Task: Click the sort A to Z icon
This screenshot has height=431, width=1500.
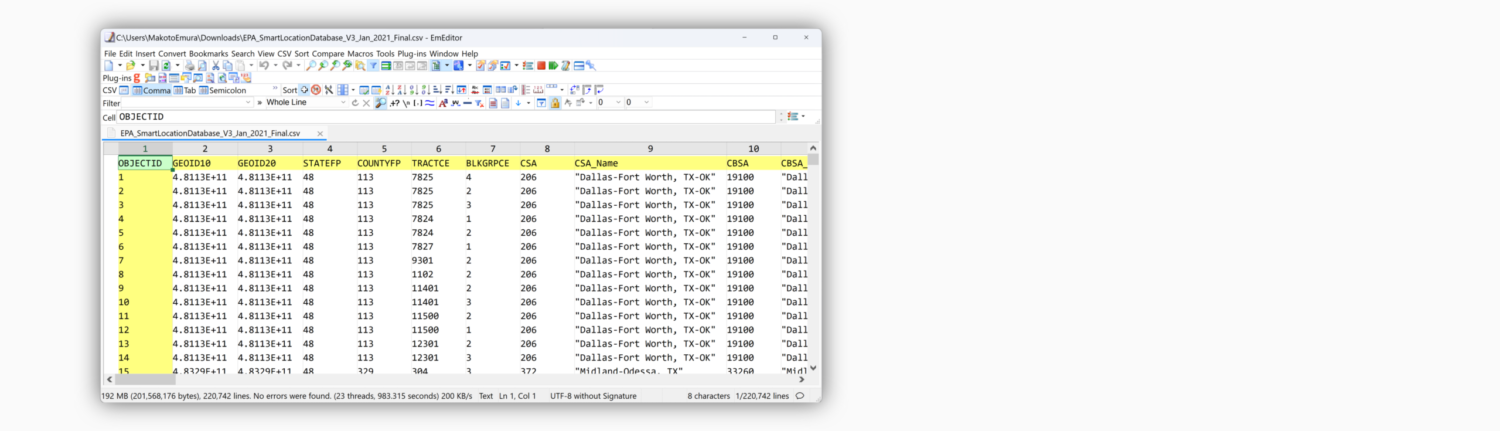Action: tap(389, 90)
